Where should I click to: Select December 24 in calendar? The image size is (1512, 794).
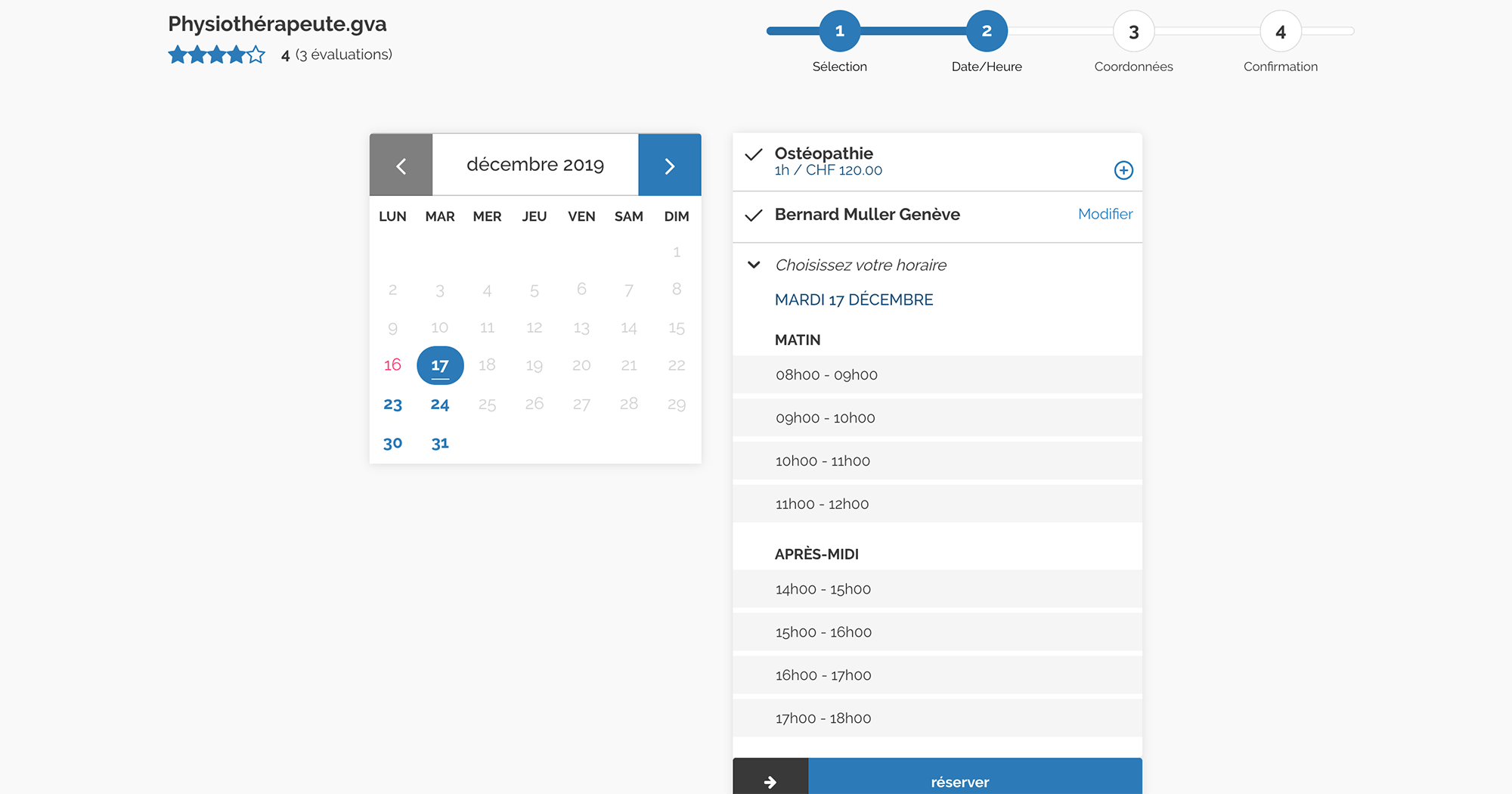click(x=440, y=405)
